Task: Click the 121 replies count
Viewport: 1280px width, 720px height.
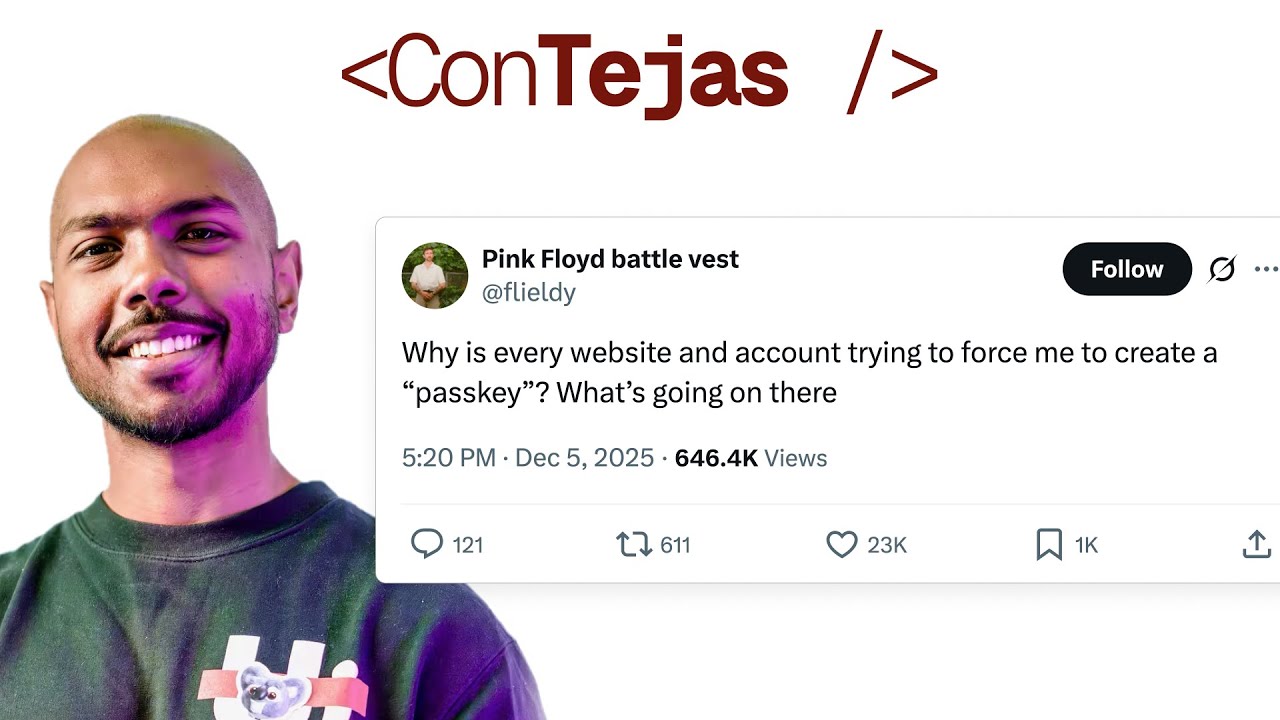Action: (468, 545)
